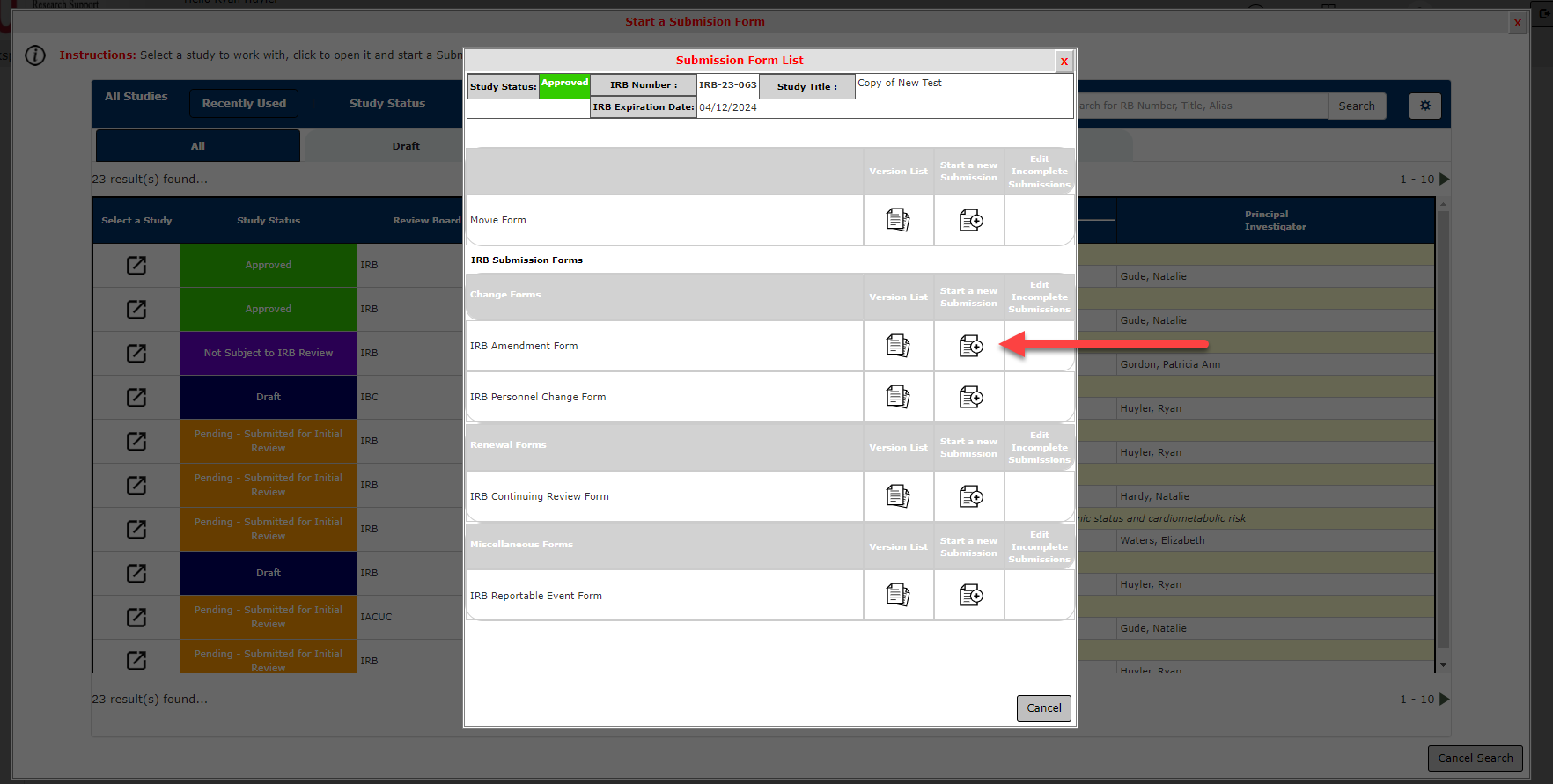Click the Miscellaneous Forms section header
The image size is (1553, 784).
coord(521,545)
